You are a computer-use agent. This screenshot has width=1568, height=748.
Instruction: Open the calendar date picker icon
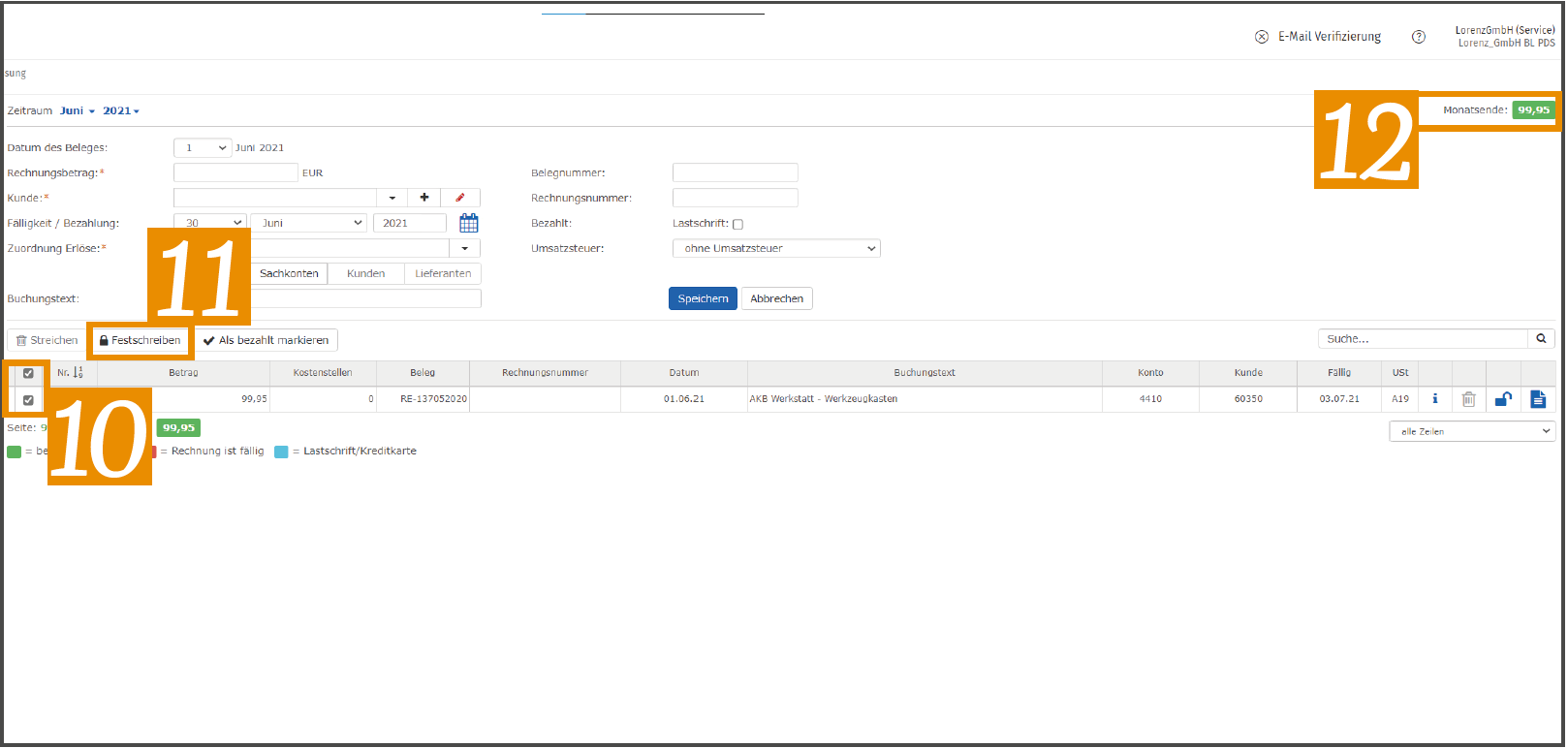(469, 223)
